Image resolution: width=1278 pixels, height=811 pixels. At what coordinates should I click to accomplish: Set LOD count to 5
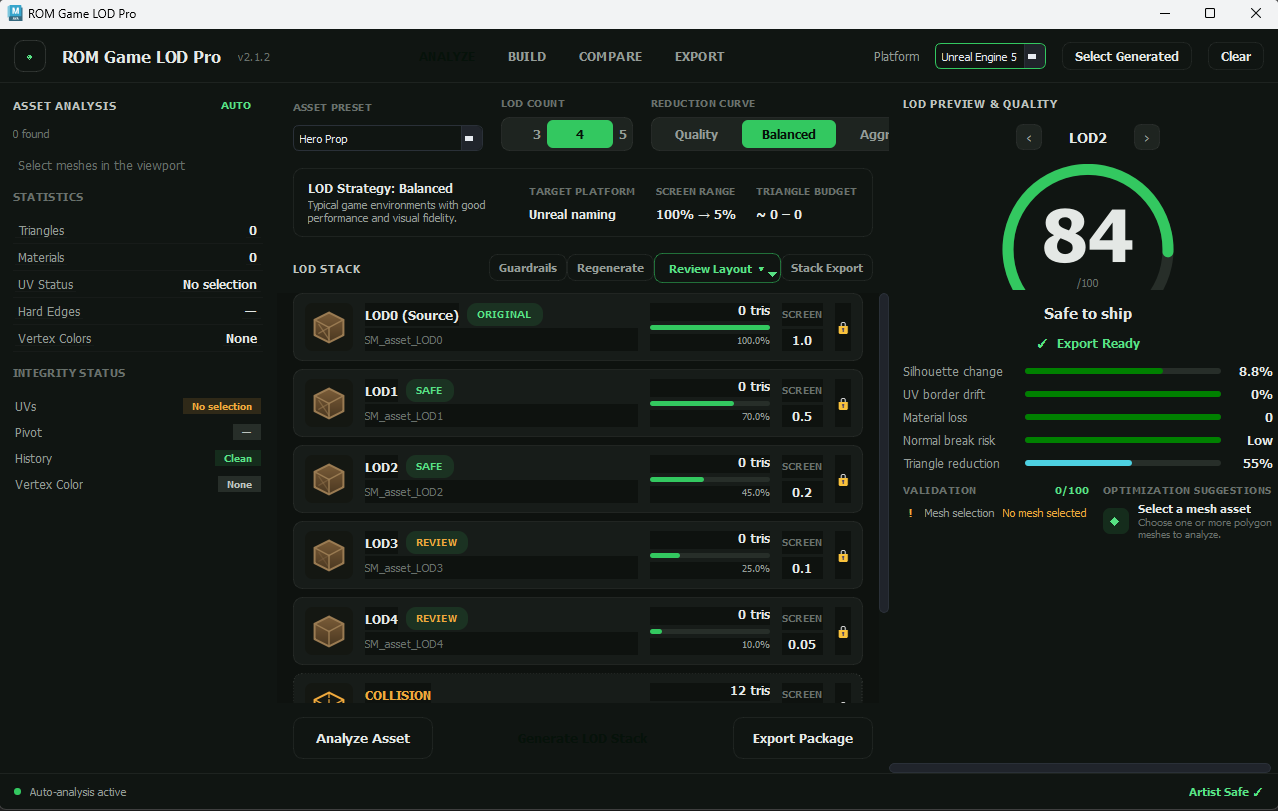tap(623, 134)
